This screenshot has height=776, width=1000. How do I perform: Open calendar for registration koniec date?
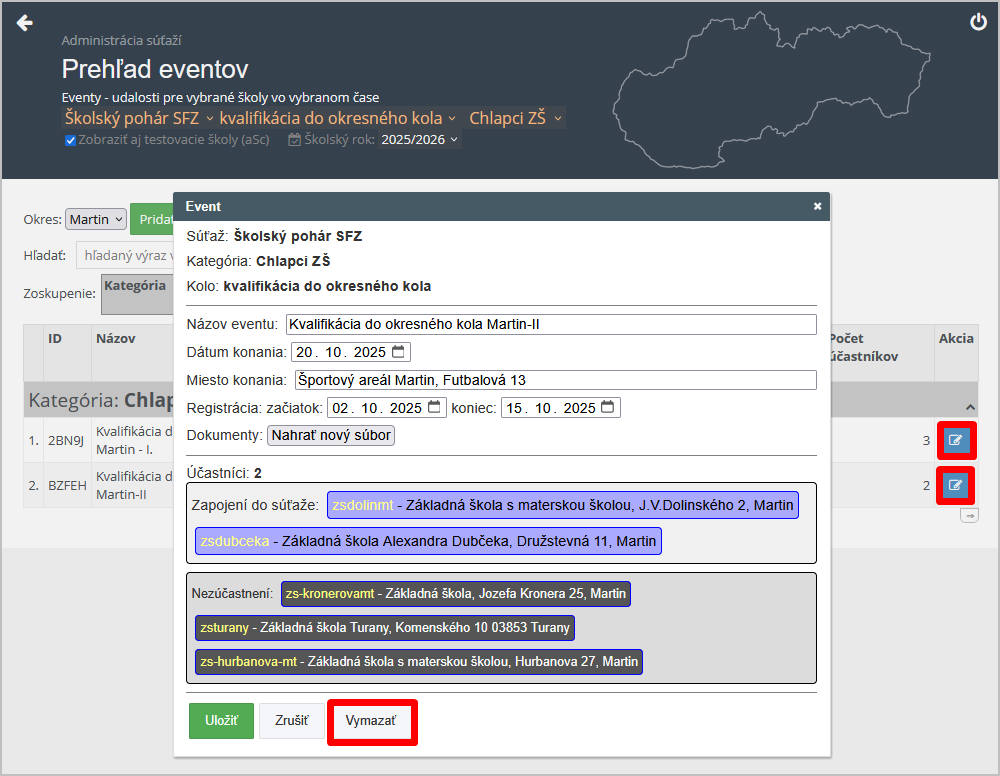608,408
